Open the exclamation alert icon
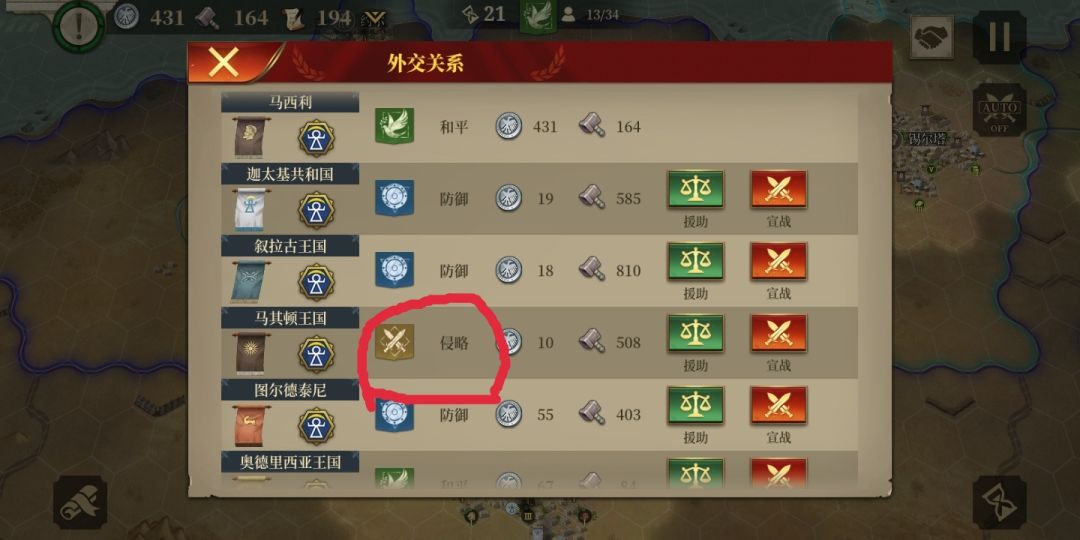This screenshot has height=540, width=1080. (x=79, y=27)
